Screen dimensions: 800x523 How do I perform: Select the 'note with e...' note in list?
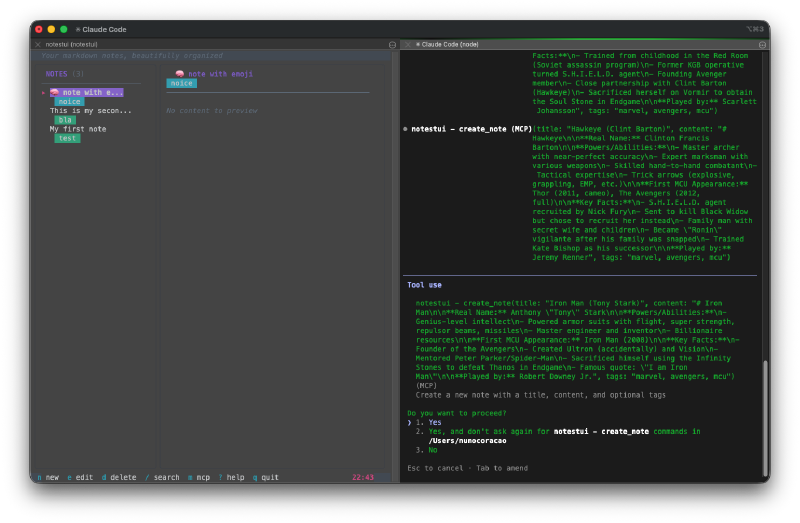[87, 92]
